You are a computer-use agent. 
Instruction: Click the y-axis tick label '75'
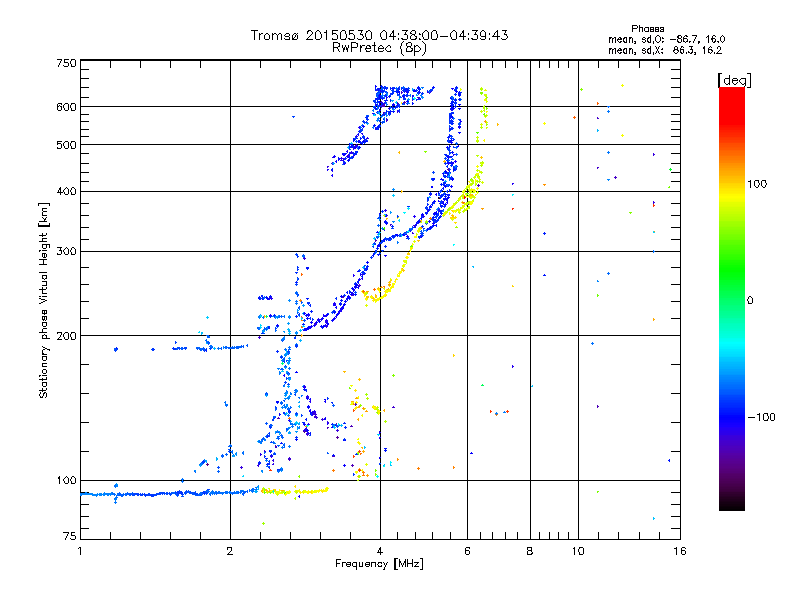(70, 536)
